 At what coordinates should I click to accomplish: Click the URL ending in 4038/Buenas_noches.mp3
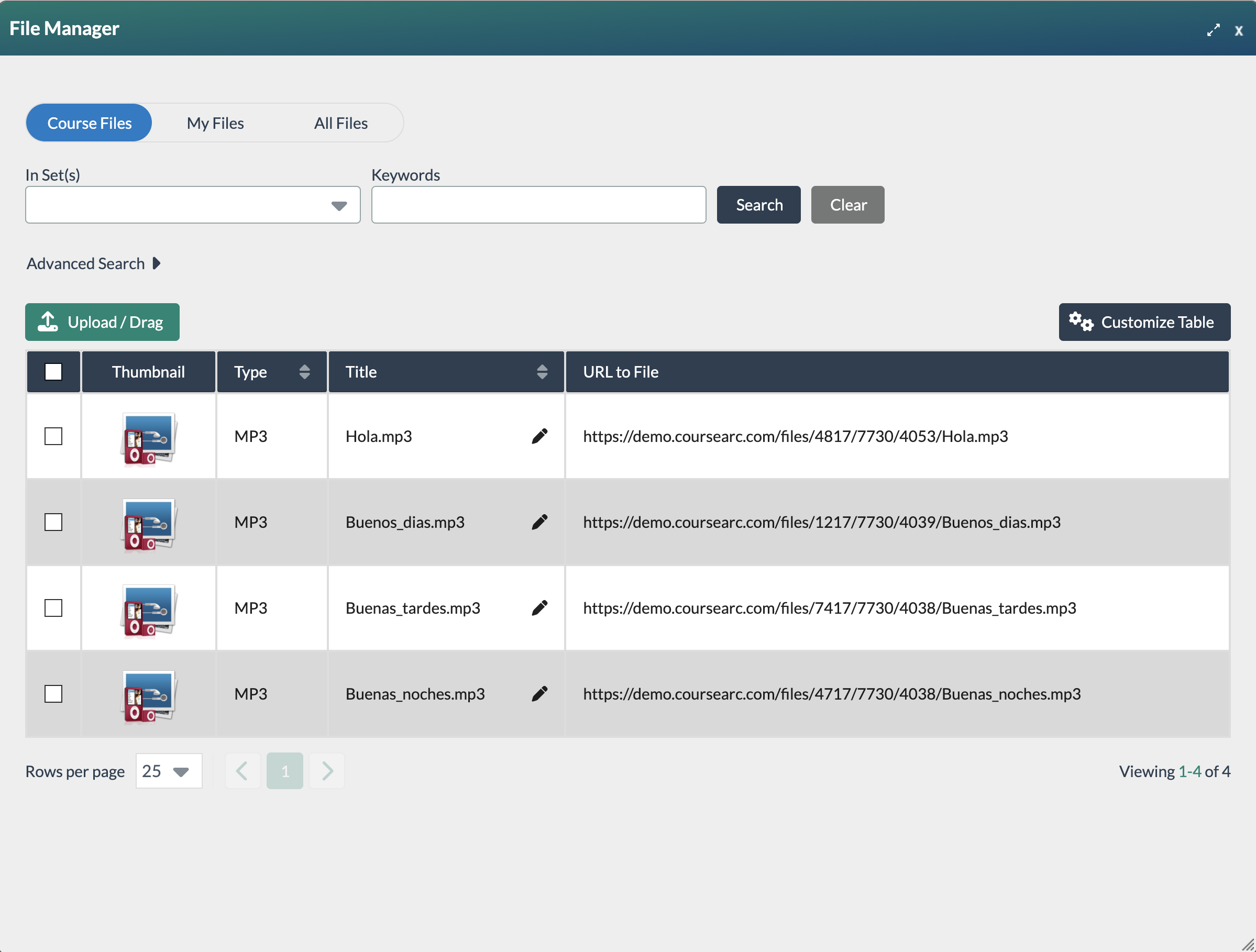coord(832,694)
